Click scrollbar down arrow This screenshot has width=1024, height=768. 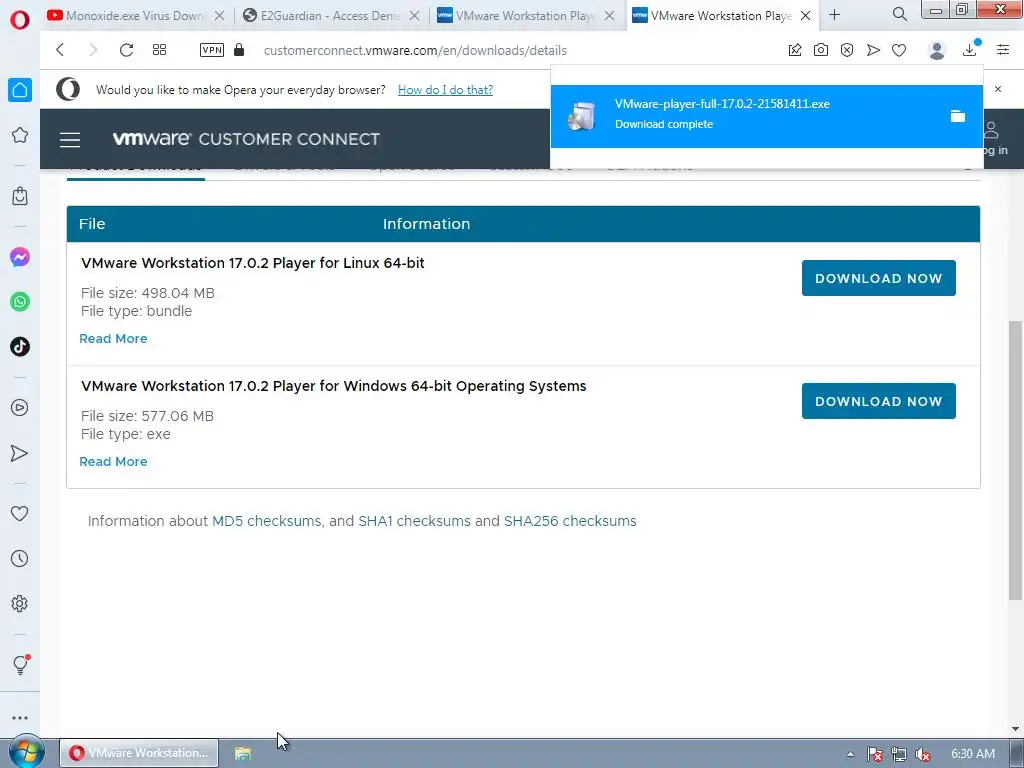[1015, 729]
